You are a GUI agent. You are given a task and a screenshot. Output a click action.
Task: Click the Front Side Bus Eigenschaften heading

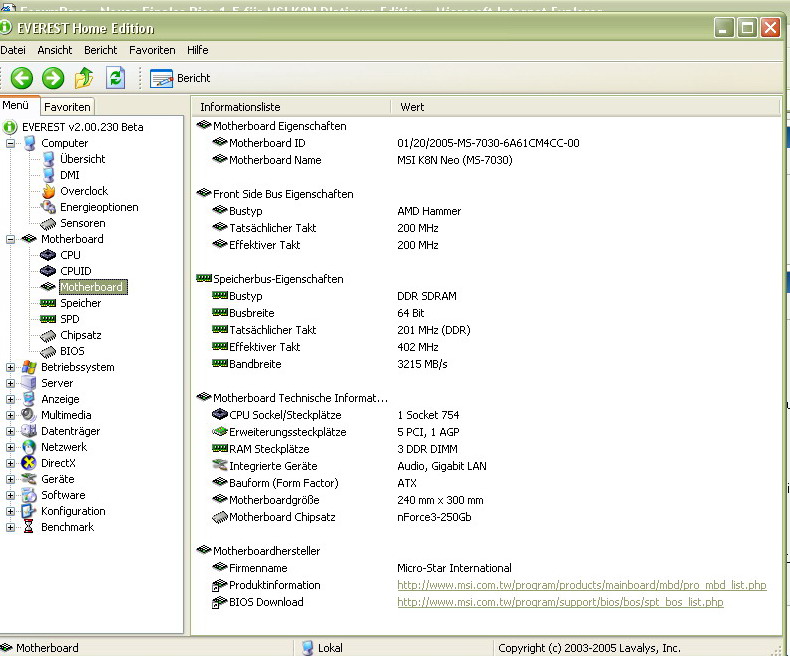(283, 194)
